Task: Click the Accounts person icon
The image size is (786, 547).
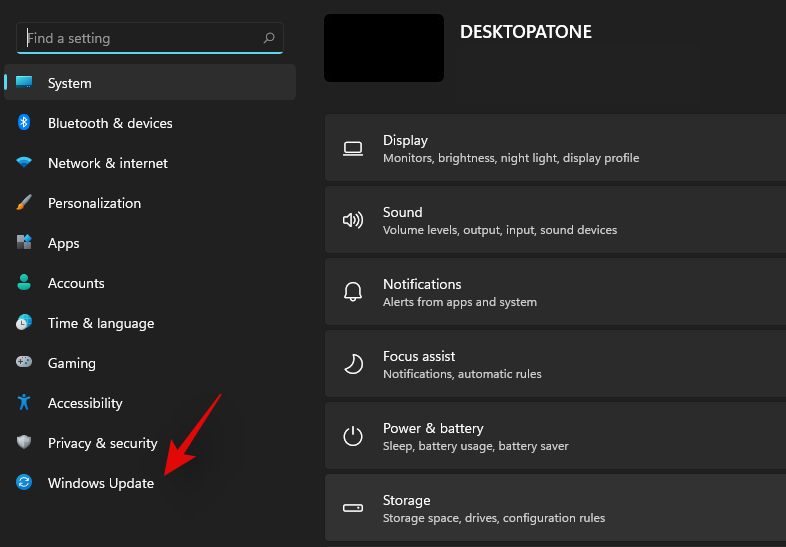Action: (24, 283)
